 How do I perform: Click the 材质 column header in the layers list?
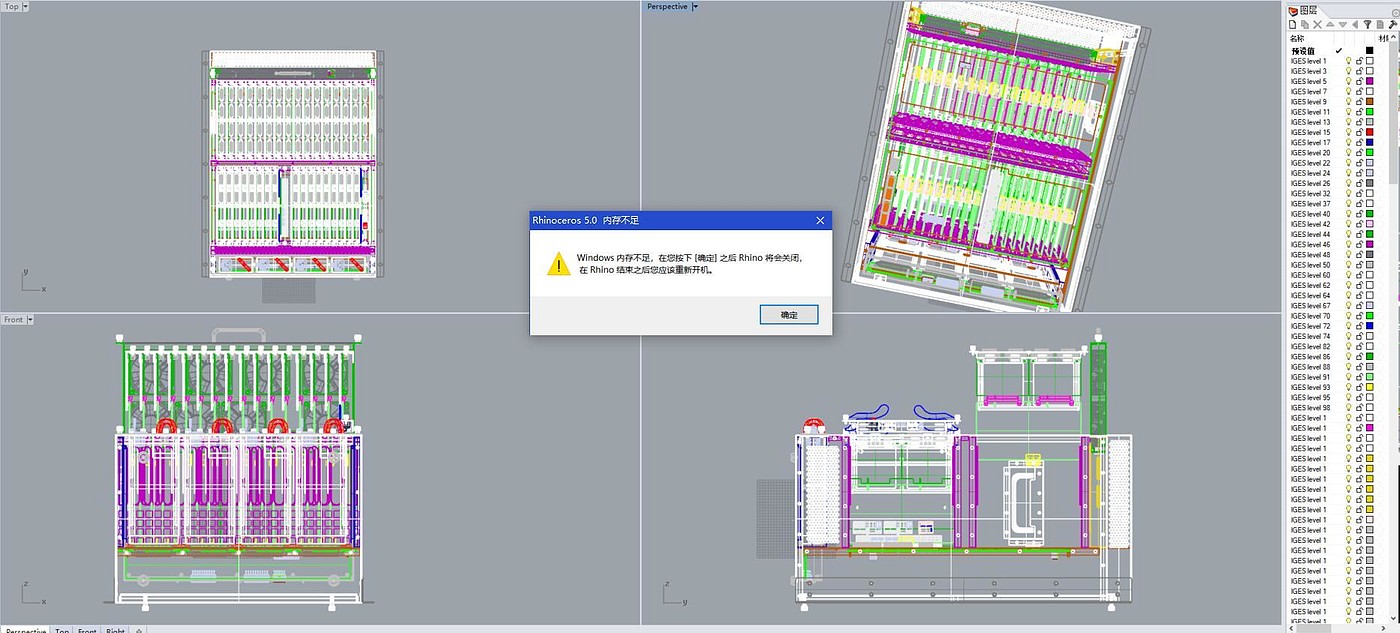tap(1386, 38)
